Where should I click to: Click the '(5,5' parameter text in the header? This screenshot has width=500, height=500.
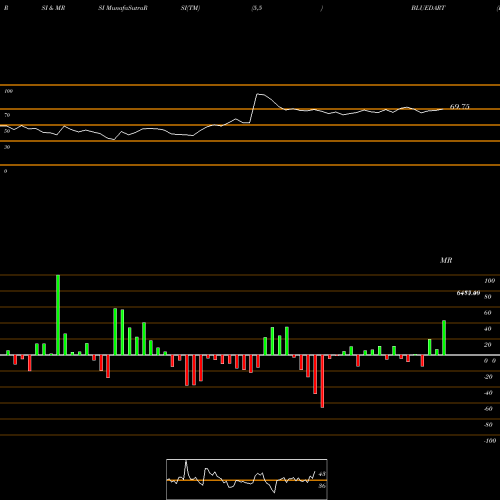tap(257, 8)
